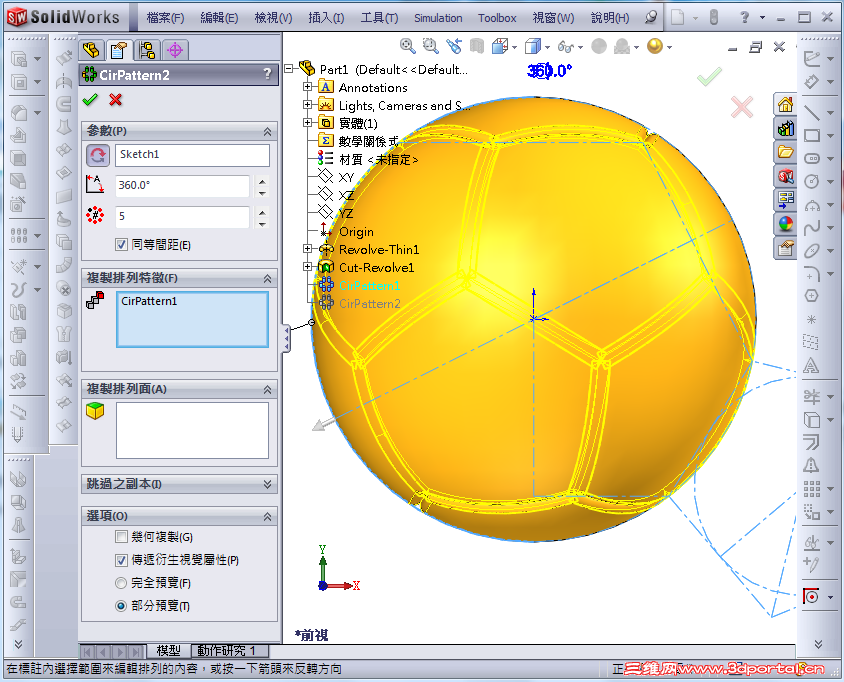Screen dimensions: 844x682
Task: Select the Text sketch tool A icon
Action: coord(811,366)
